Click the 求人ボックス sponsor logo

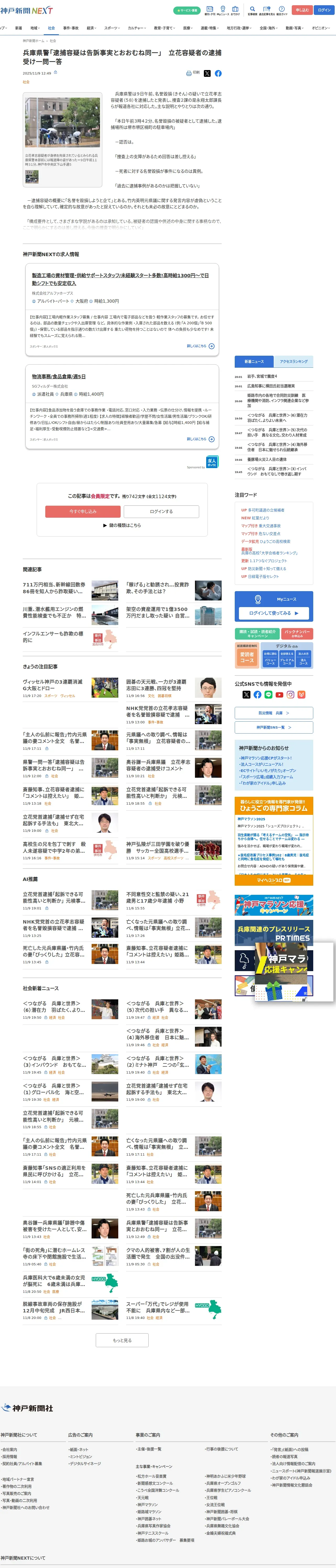pos(212,462)
